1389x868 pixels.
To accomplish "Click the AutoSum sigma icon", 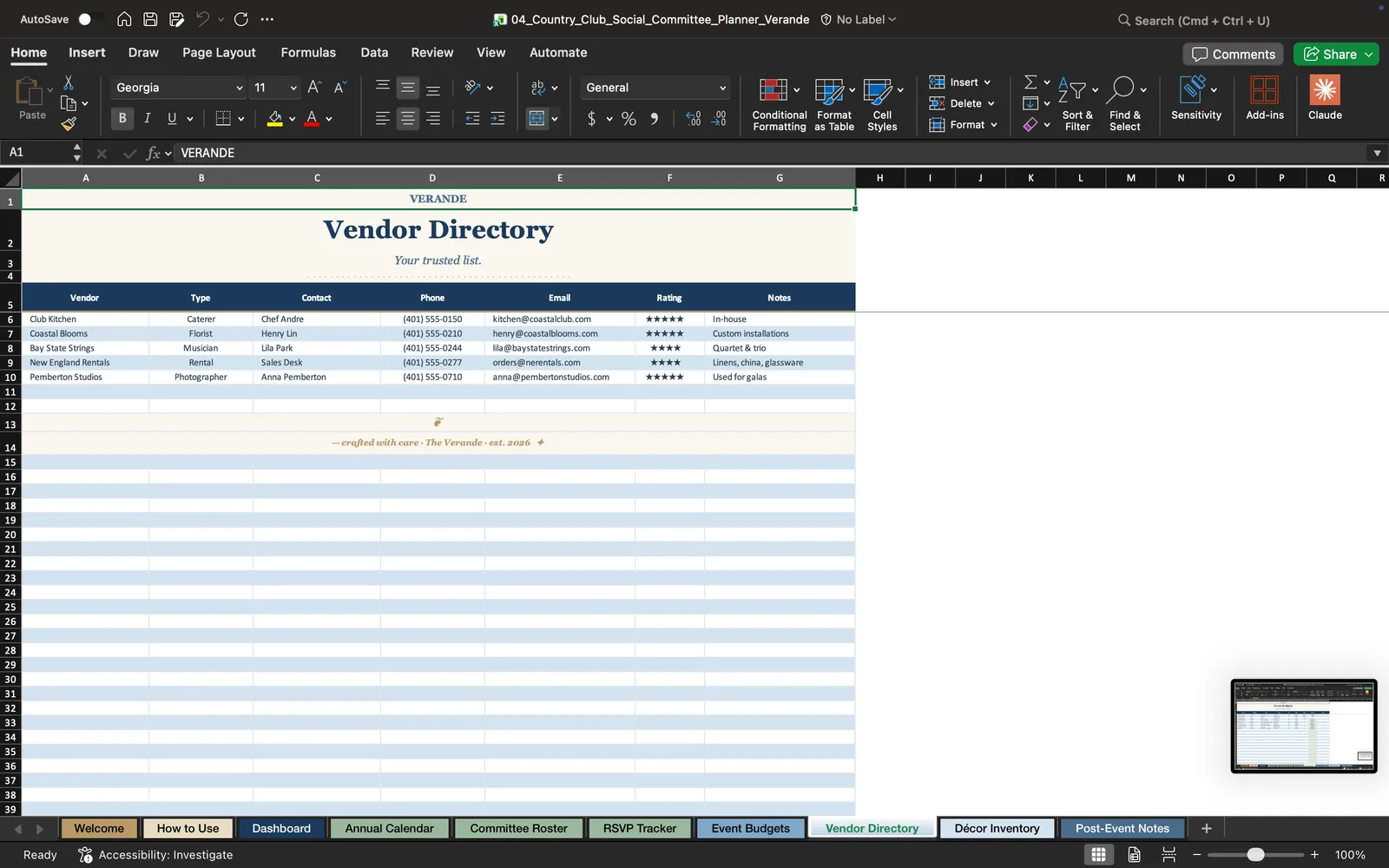I will click(1030, 82).
